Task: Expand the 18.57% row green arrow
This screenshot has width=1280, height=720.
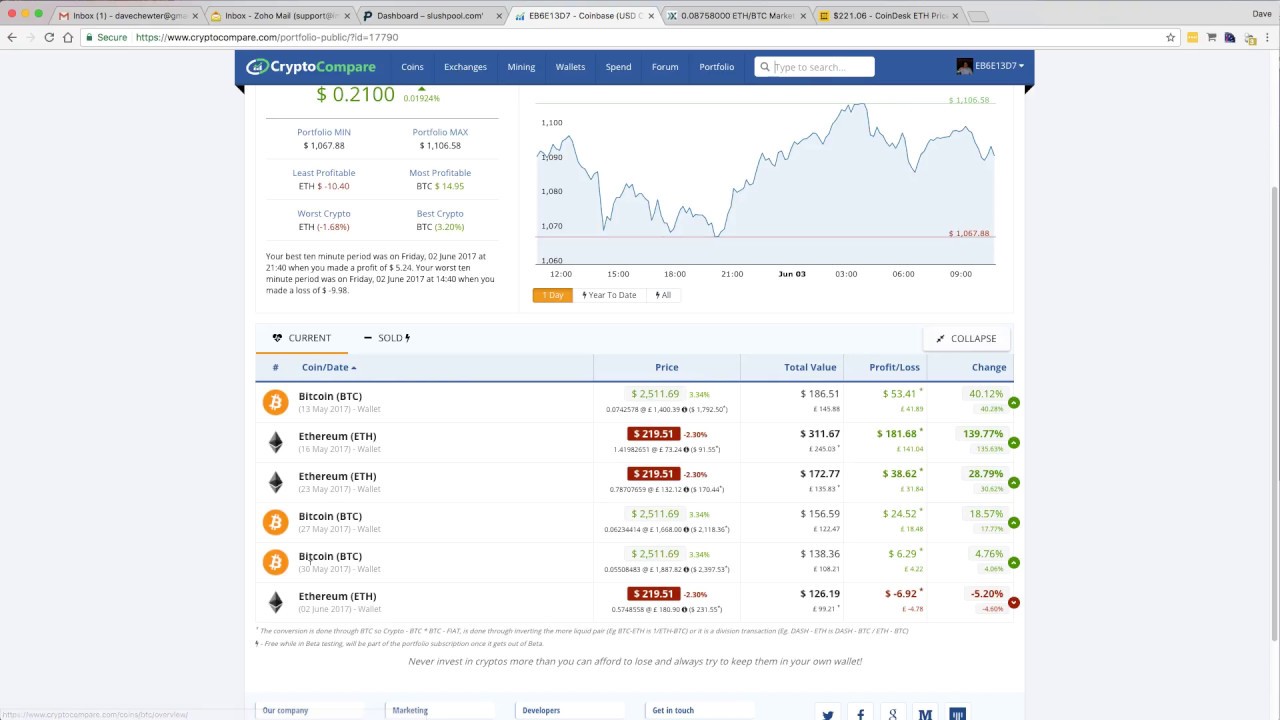Action: click(x=1014, y=523)
